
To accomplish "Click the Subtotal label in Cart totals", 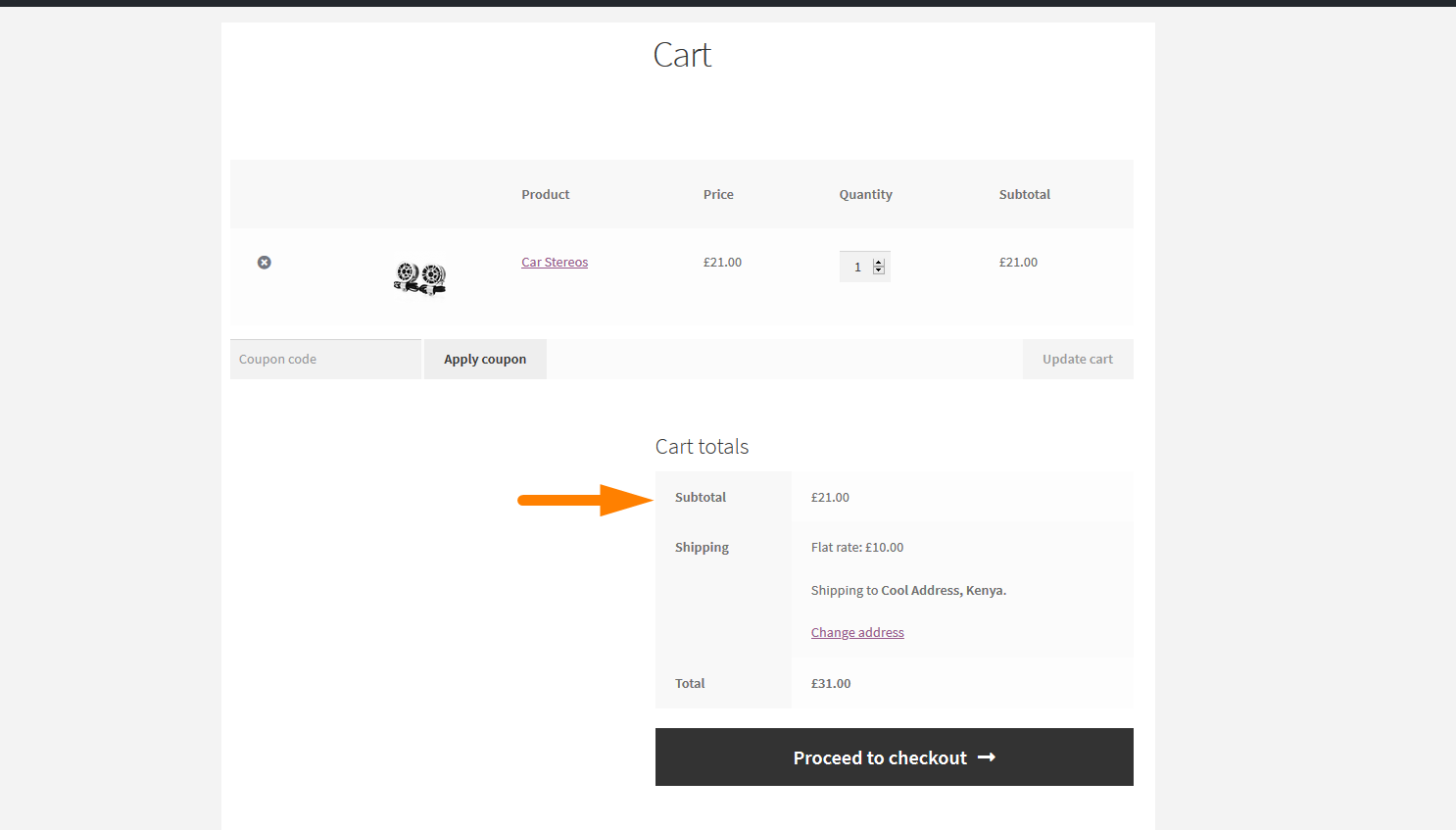I will pyautogui.click(x=701, y=498).
